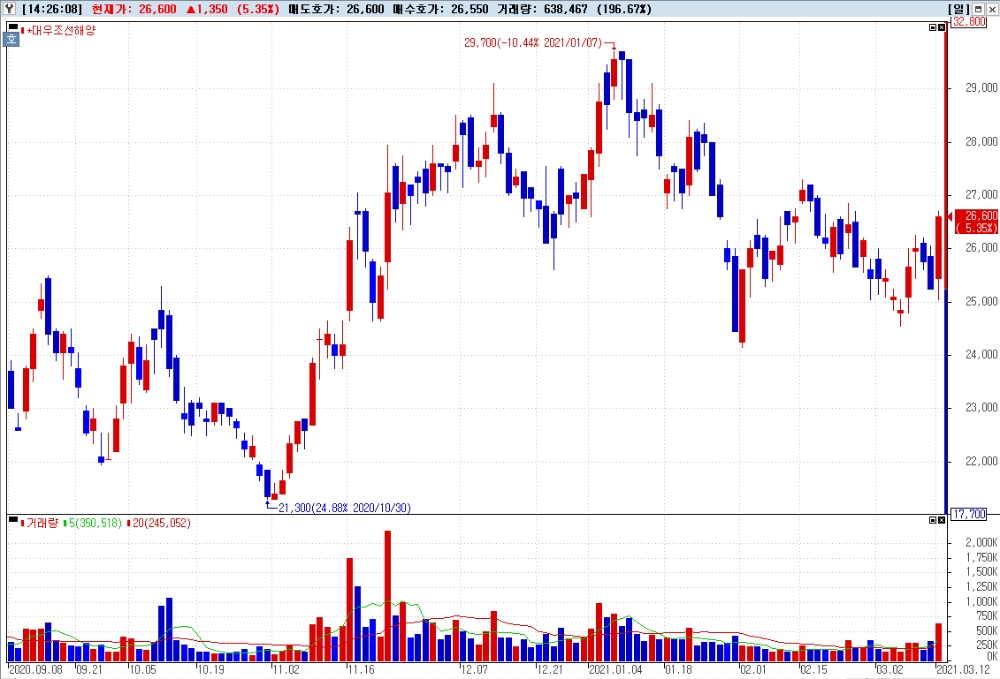Click the red 26,600 current price tag
The height and width of the screenshot is (679, 1000).
pos(976,221)
